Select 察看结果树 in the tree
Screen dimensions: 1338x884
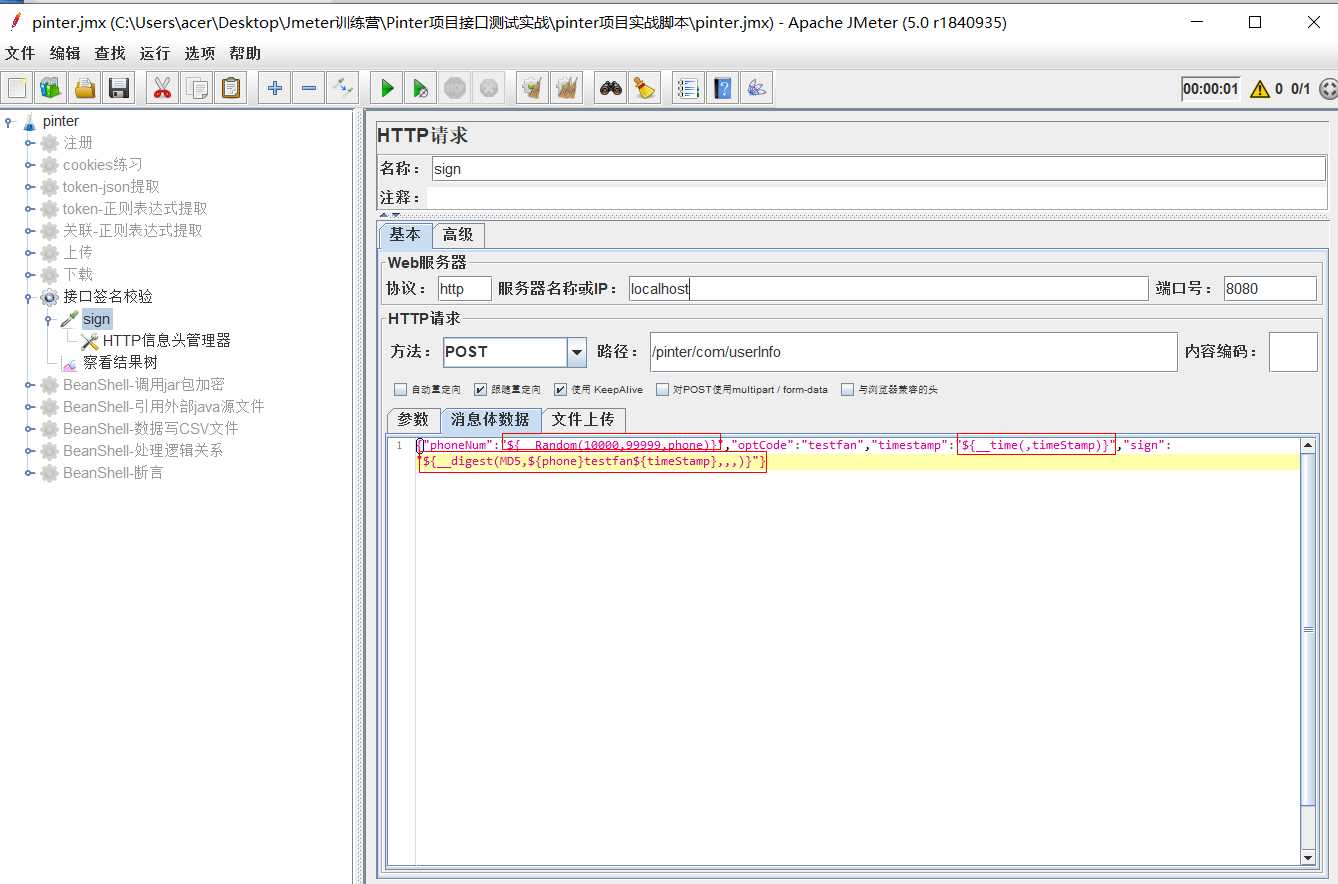coord(120,363)
